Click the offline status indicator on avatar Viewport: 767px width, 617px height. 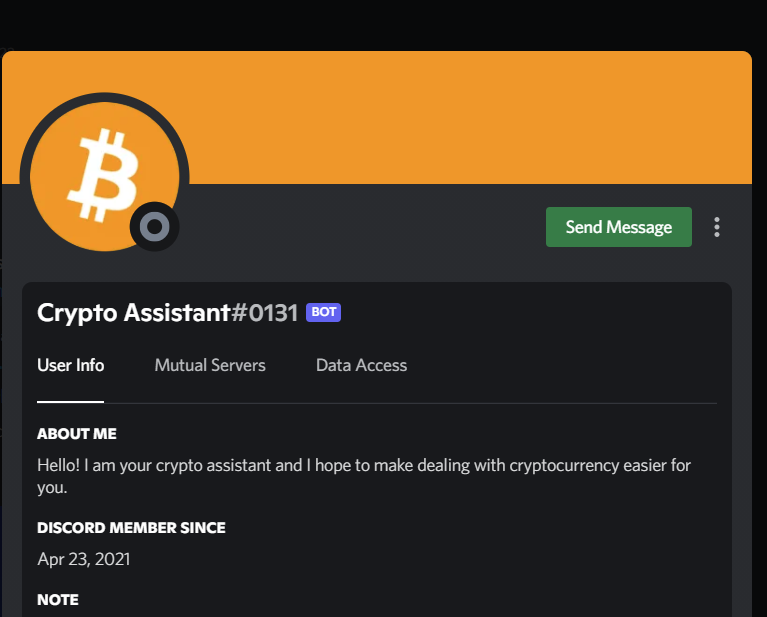point(155,228)
